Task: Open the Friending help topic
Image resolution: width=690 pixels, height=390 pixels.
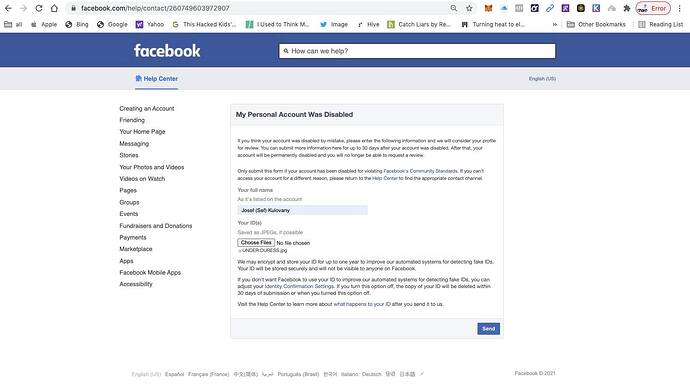Action: pyautogui.click(x=132, y=120)
